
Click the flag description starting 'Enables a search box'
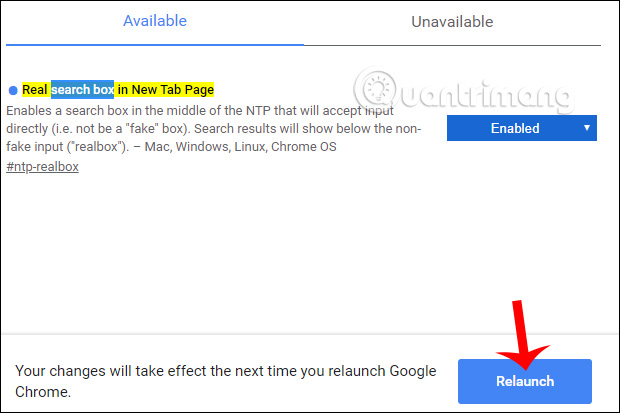[x=214, y=129]
